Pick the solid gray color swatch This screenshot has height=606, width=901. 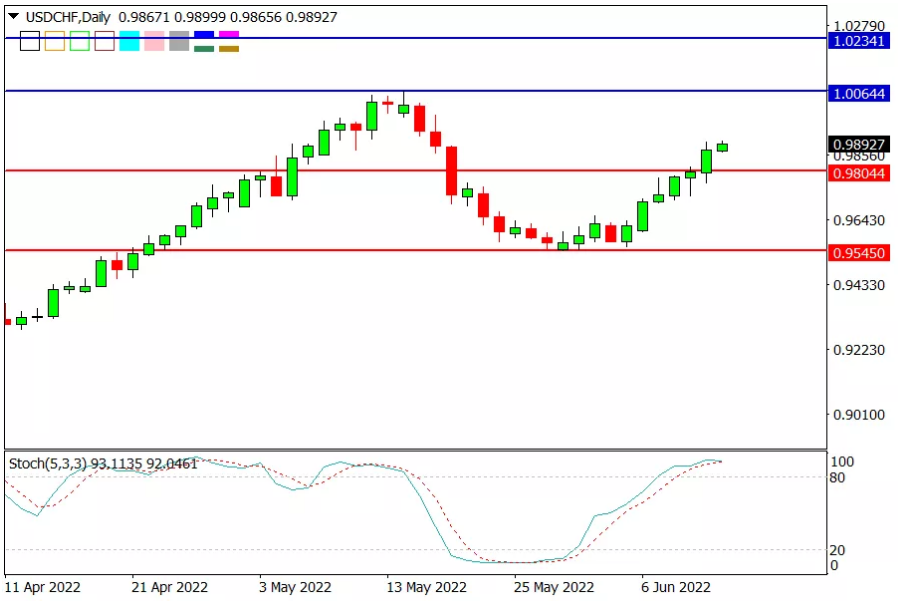click(x=179, y=41)
